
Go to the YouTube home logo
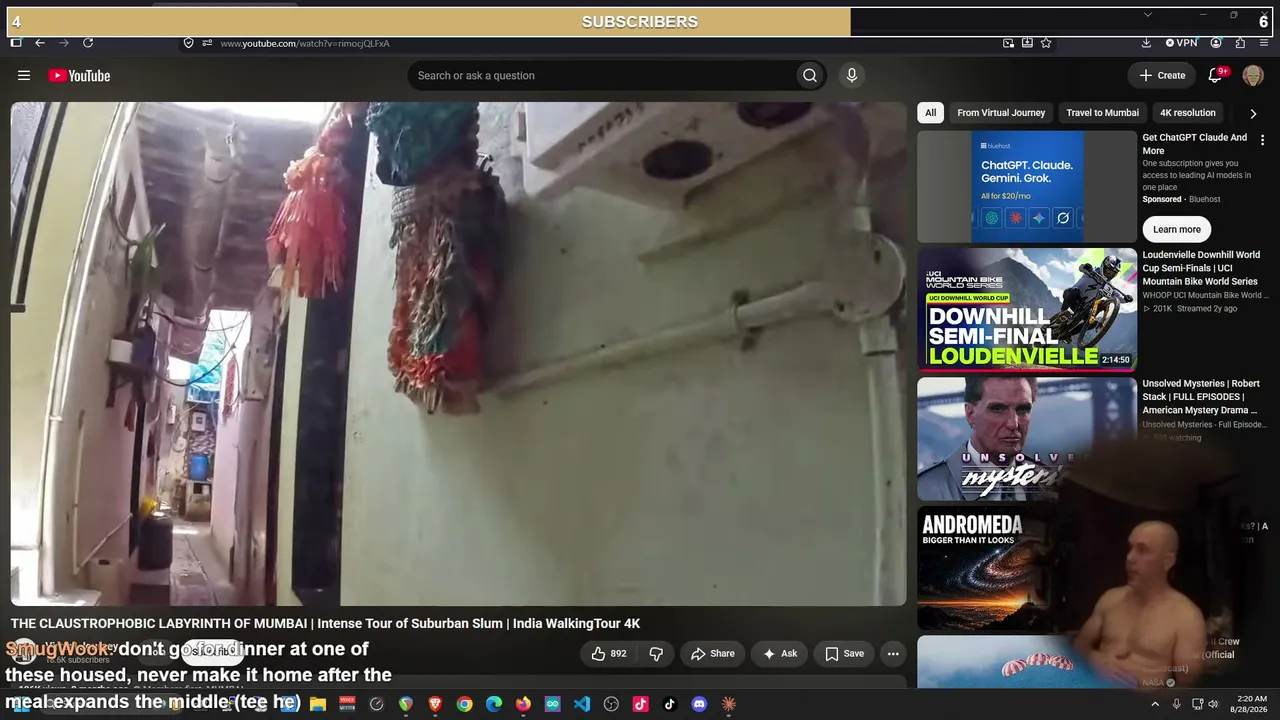click(79, 76)
